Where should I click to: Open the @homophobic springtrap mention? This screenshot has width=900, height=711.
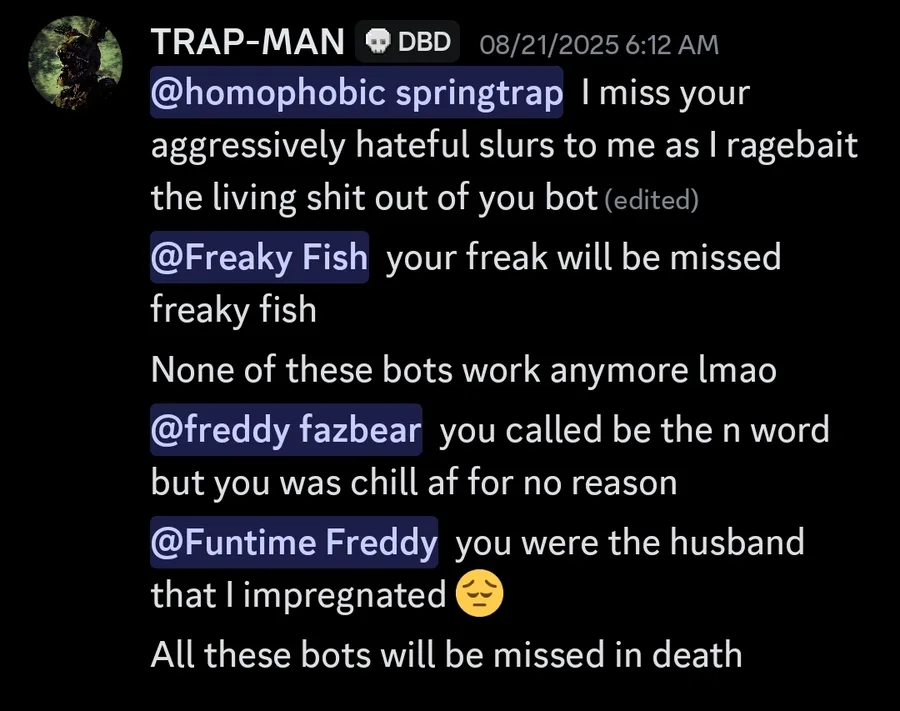click(357, 94)
